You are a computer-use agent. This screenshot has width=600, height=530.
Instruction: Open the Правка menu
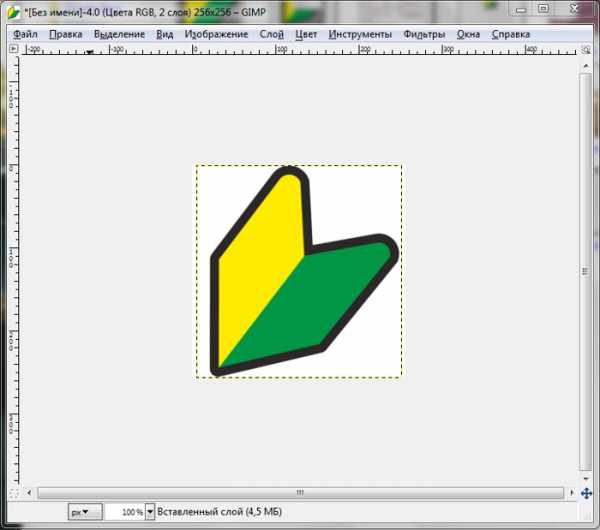tap(65, 34)
